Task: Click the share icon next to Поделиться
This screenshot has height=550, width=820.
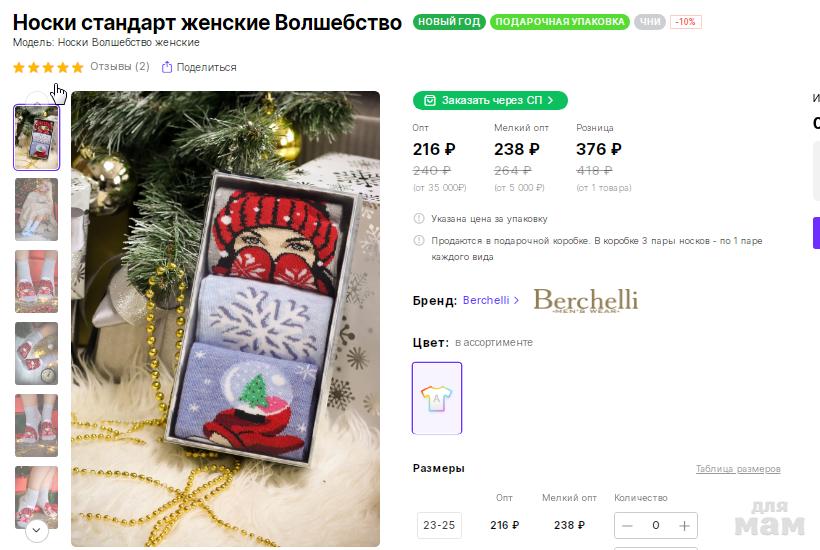Action: click(167, 67)
